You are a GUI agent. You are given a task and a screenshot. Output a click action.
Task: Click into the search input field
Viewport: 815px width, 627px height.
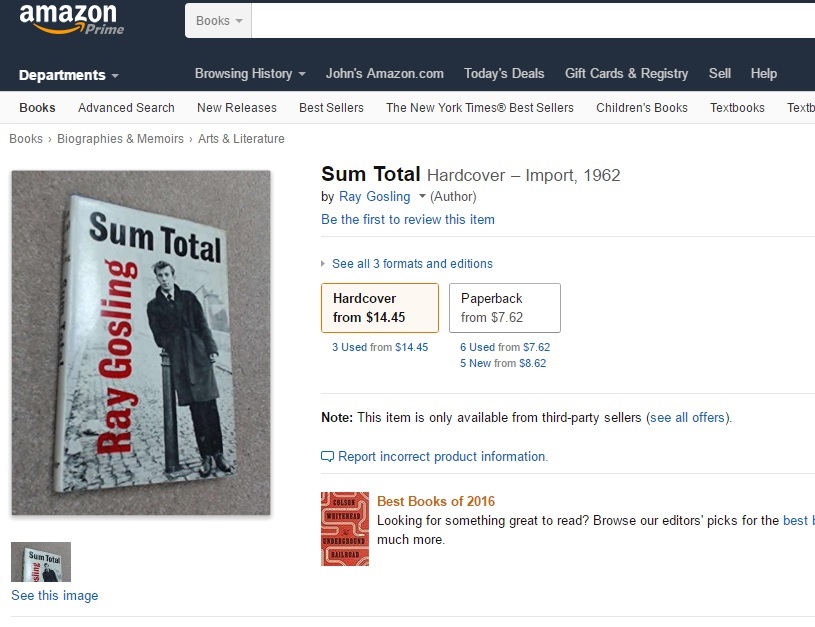pyautogui.click(x=530, y=21)
